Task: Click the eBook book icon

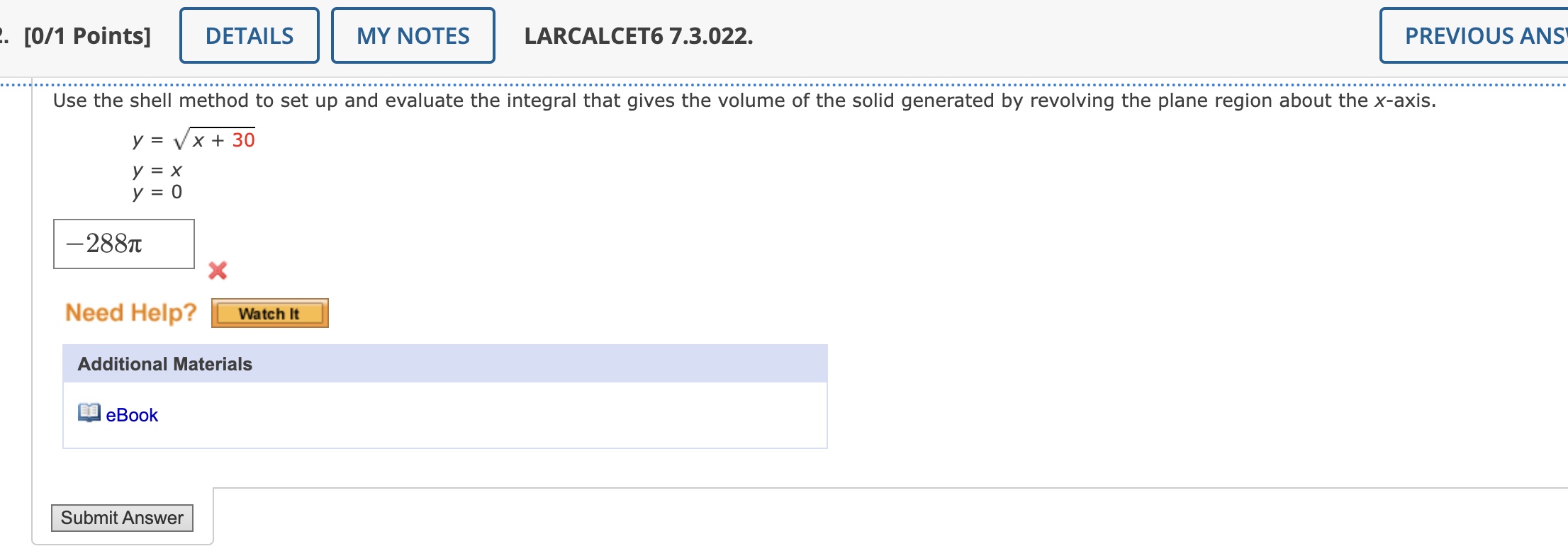Action: (x=89, y=414)
